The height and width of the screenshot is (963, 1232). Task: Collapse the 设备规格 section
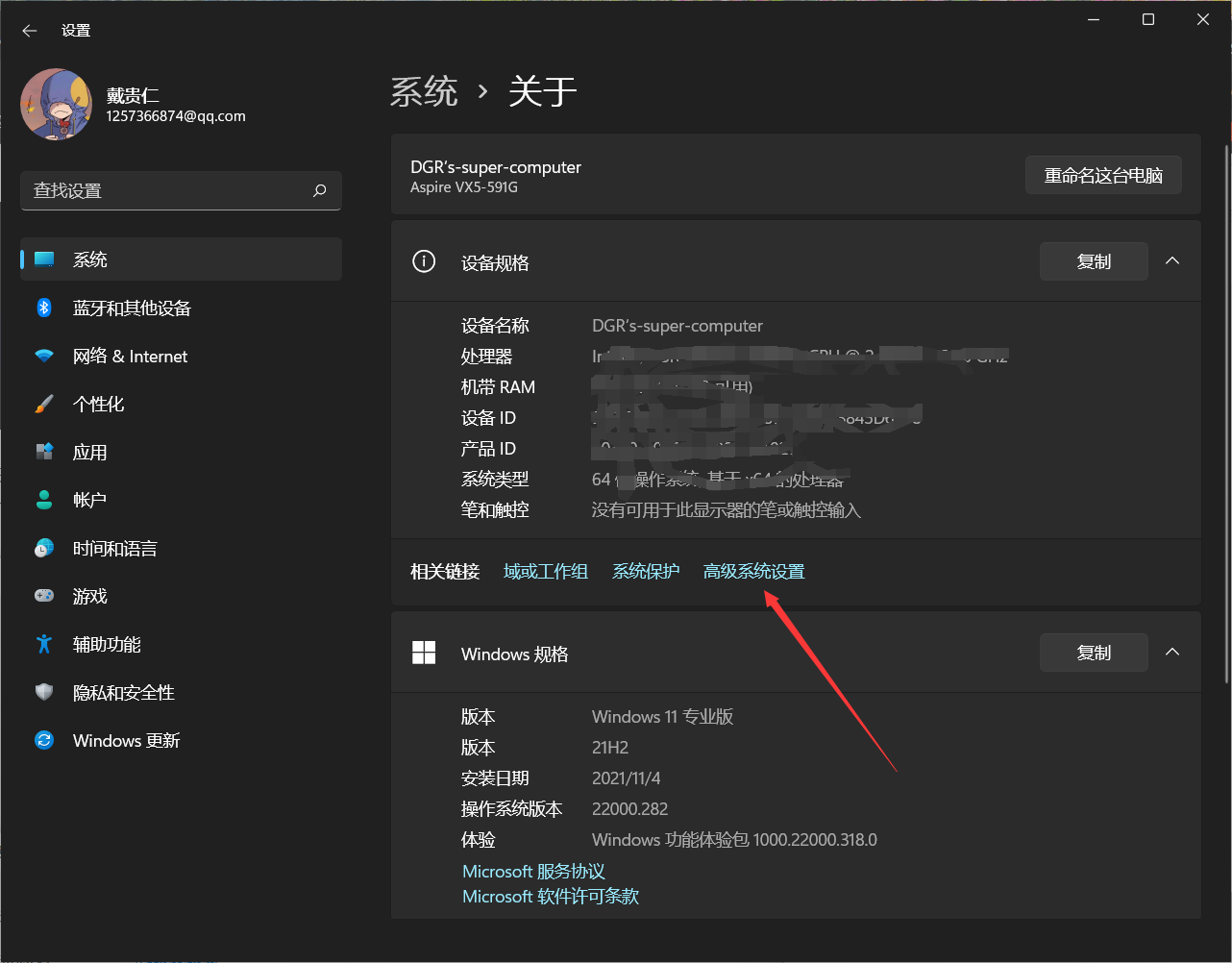click(x=1172, y=260)
